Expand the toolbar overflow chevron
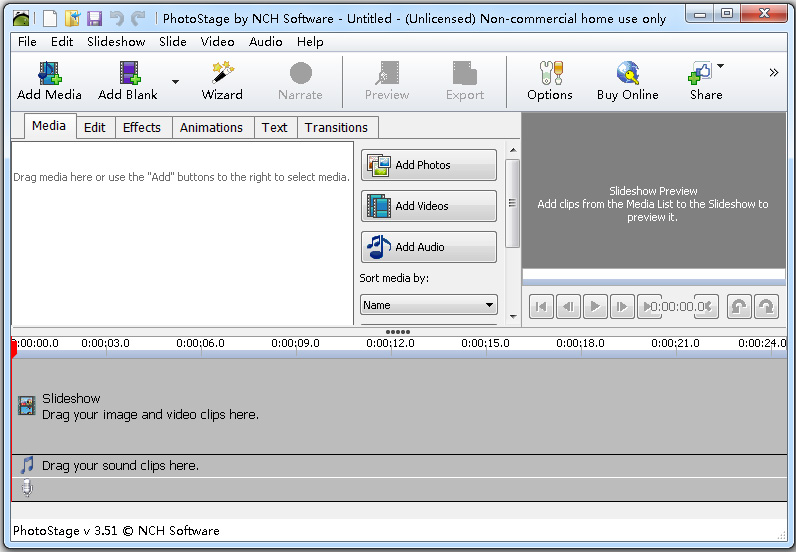796x552 pixels. pyautogui.click(x=774, y=72)
